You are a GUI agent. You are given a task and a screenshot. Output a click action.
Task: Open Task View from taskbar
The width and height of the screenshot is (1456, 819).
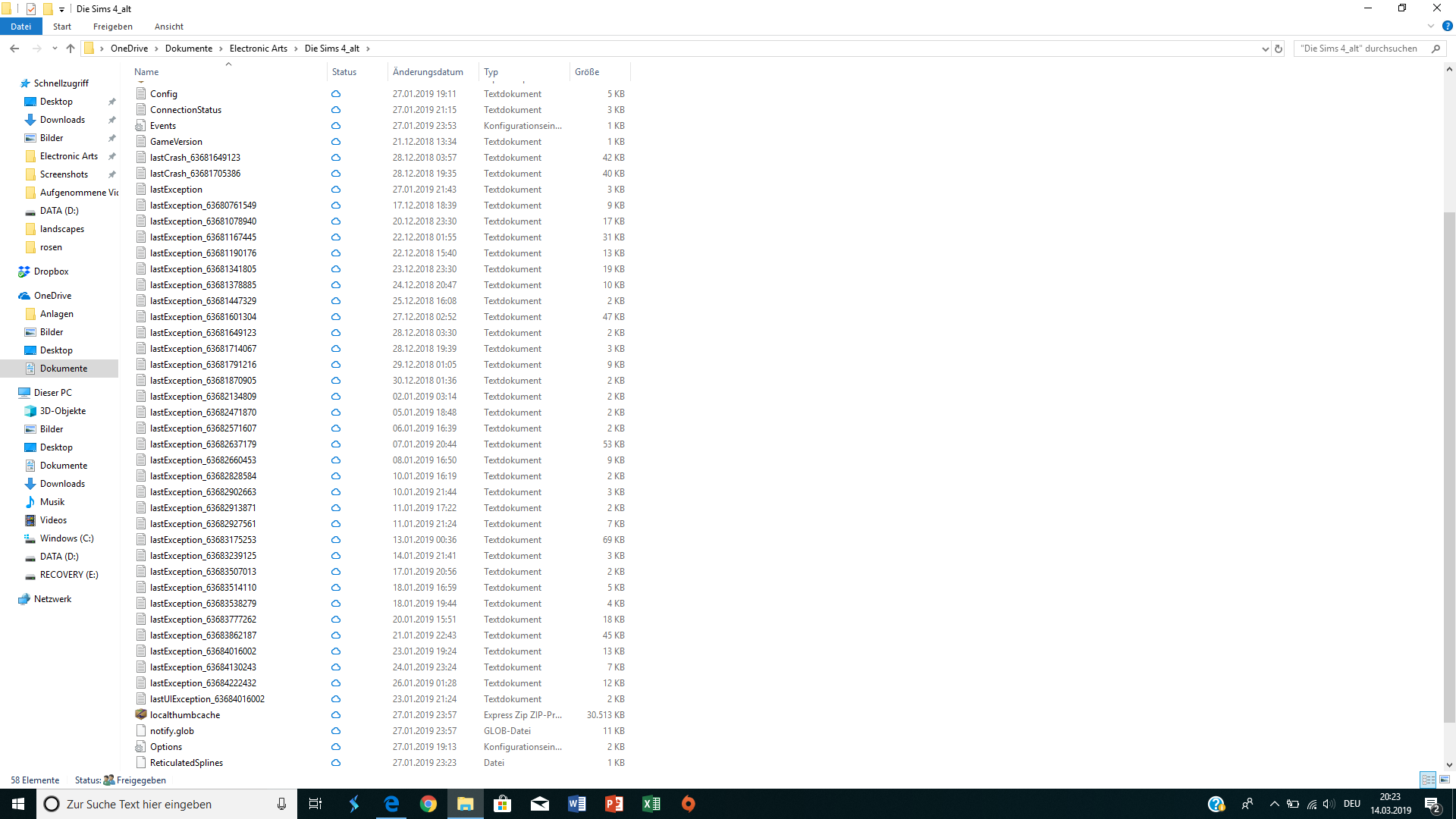[315, 804]
